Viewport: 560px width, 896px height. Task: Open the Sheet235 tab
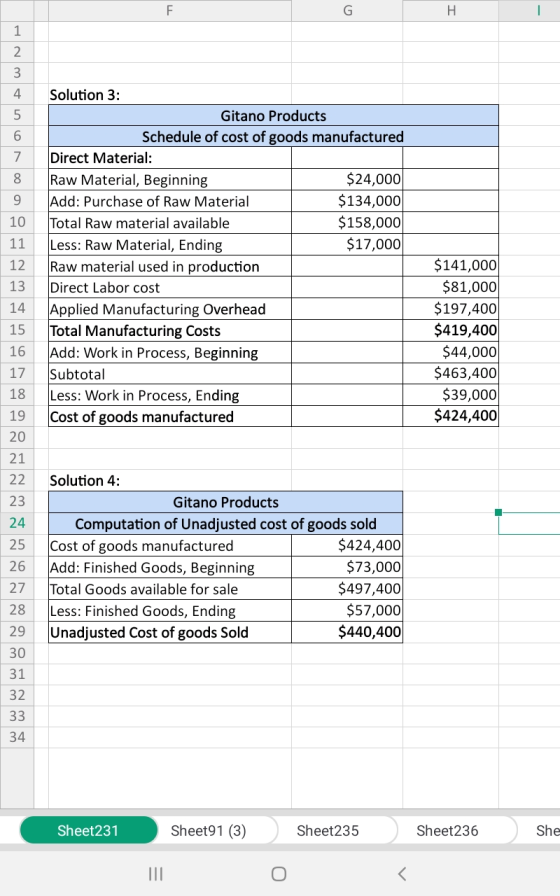coord(327,830)
